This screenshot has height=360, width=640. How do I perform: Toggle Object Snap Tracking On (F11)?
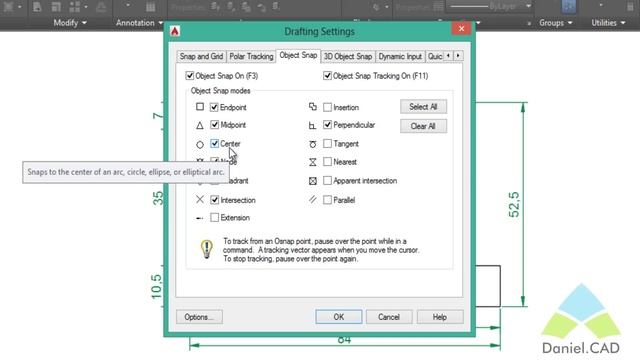327,76
